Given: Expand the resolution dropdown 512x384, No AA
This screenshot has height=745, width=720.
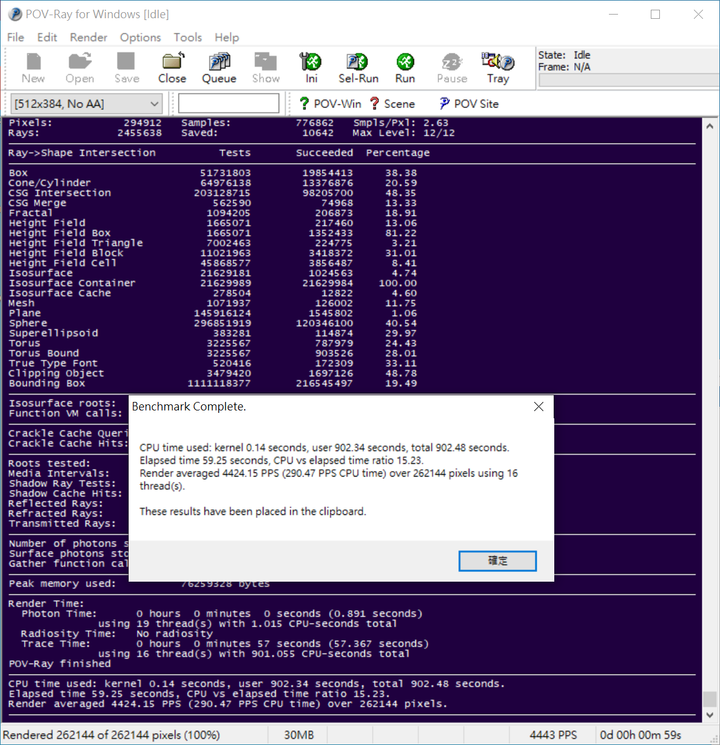Looking at the screenshot, I should 86,104.
